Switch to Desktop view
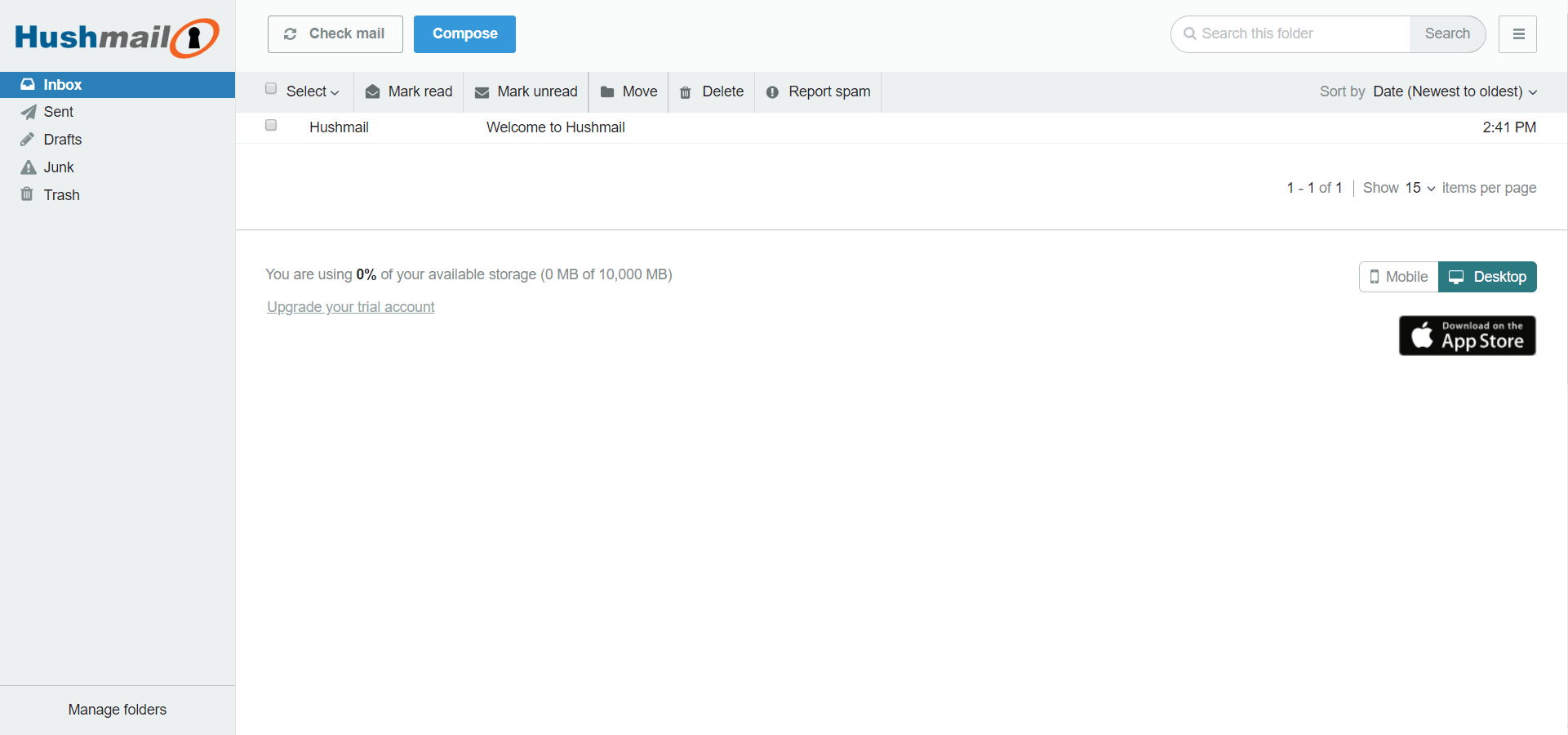Image resolution: width=1568 pixels, height=735 pixels. click(x=1487, y=277)
